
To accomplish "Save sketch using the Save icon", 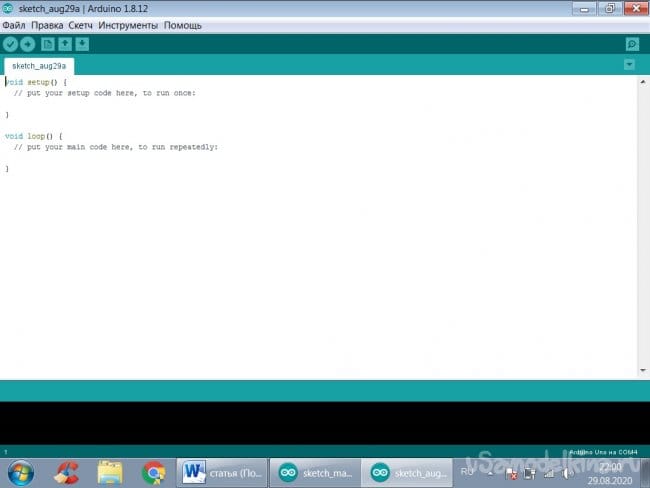I will [82, 44].
